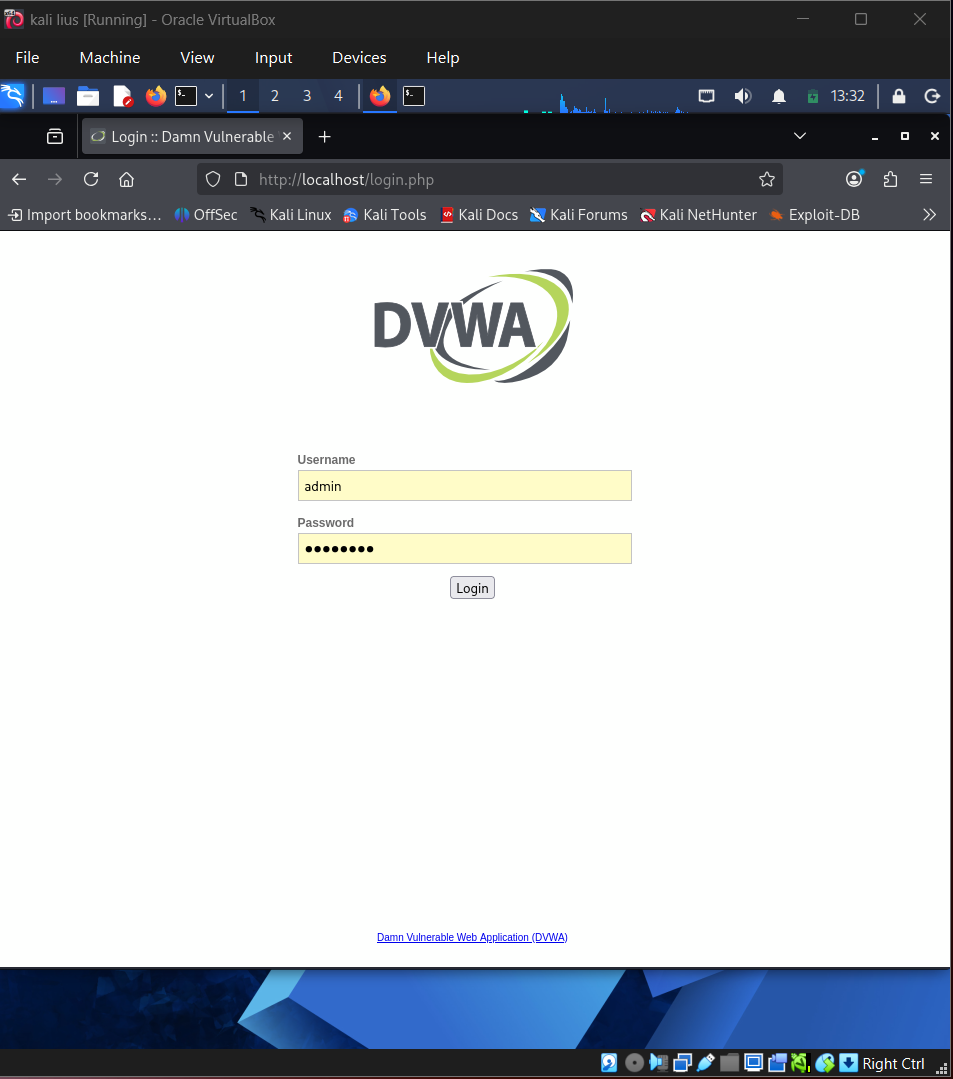Go to the Firefox home page

coord(127,180)
